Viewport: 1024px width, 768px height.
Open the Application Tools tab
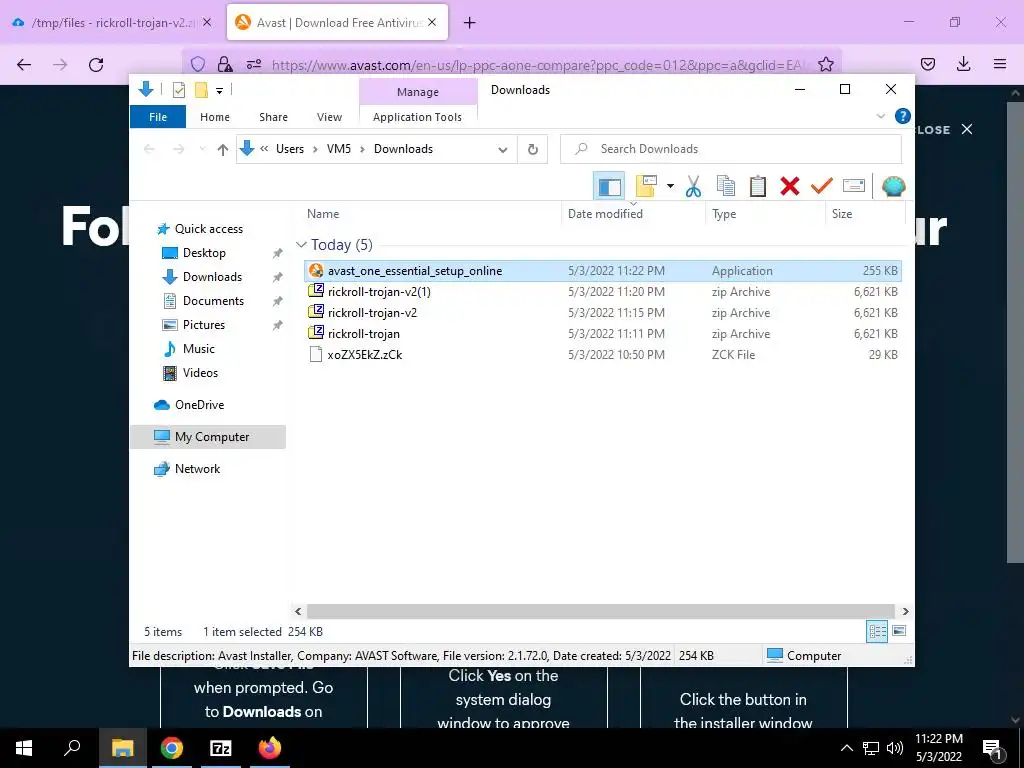417,117
